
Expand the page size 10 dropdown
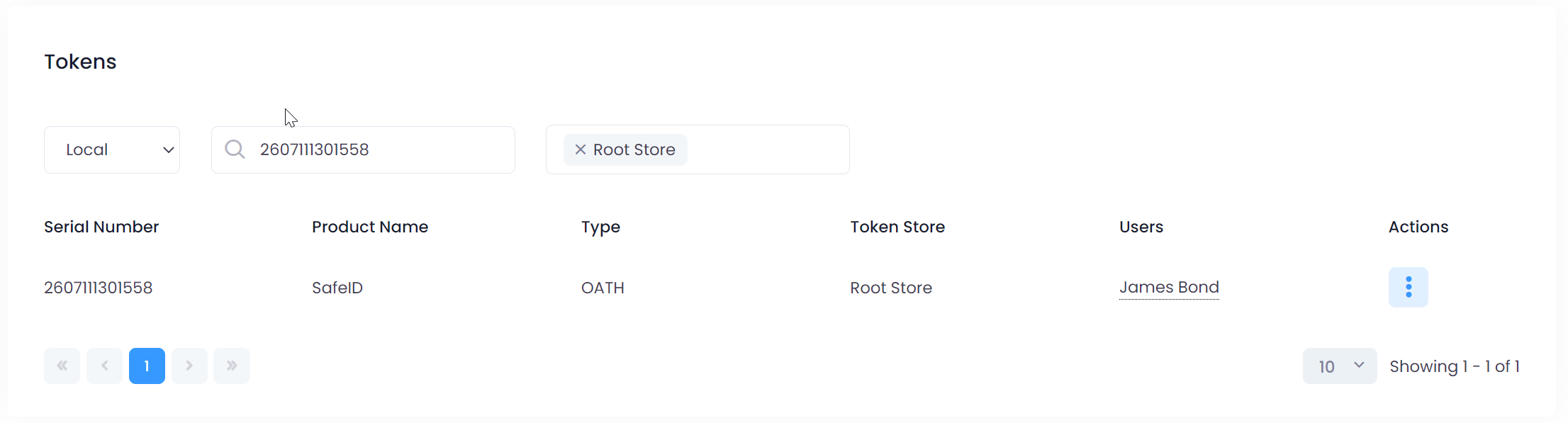[x=1339, y=366]
